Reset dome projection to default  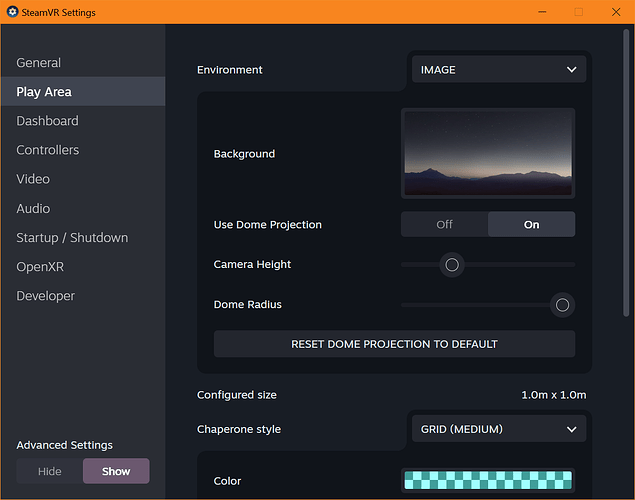[x=394, y=344]
